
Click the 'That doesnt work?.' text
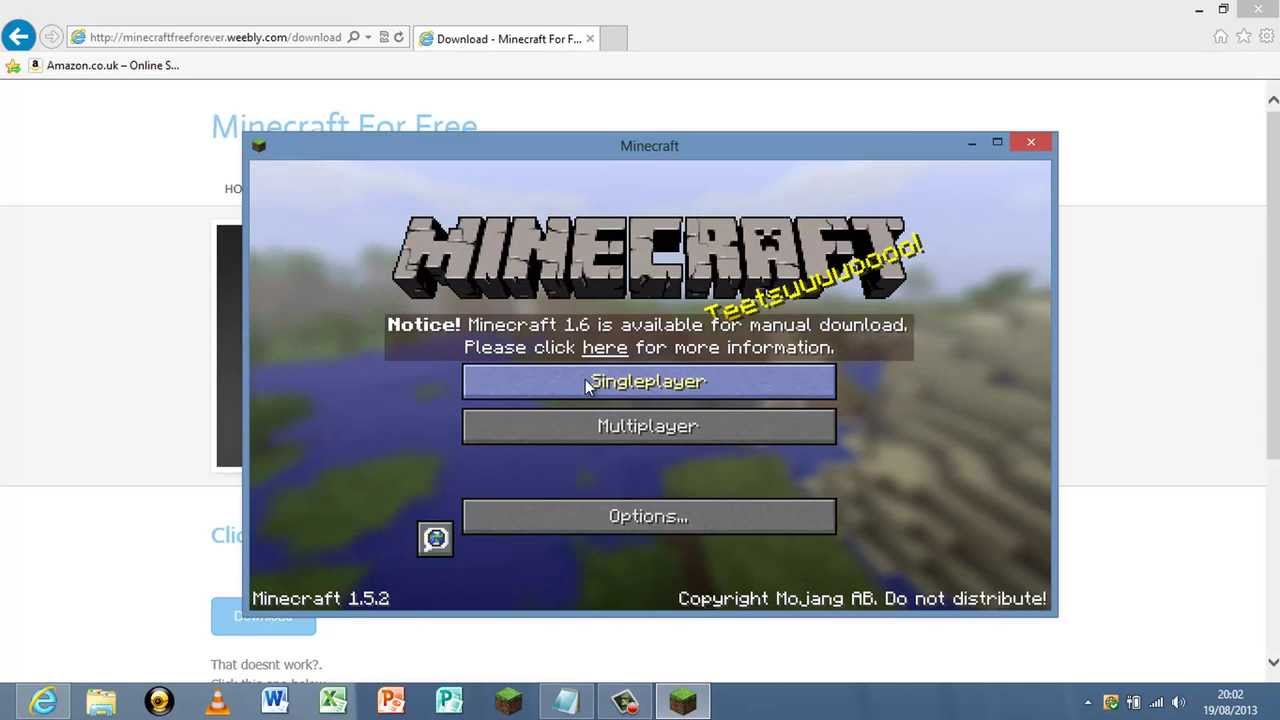[x=266, y=665]
